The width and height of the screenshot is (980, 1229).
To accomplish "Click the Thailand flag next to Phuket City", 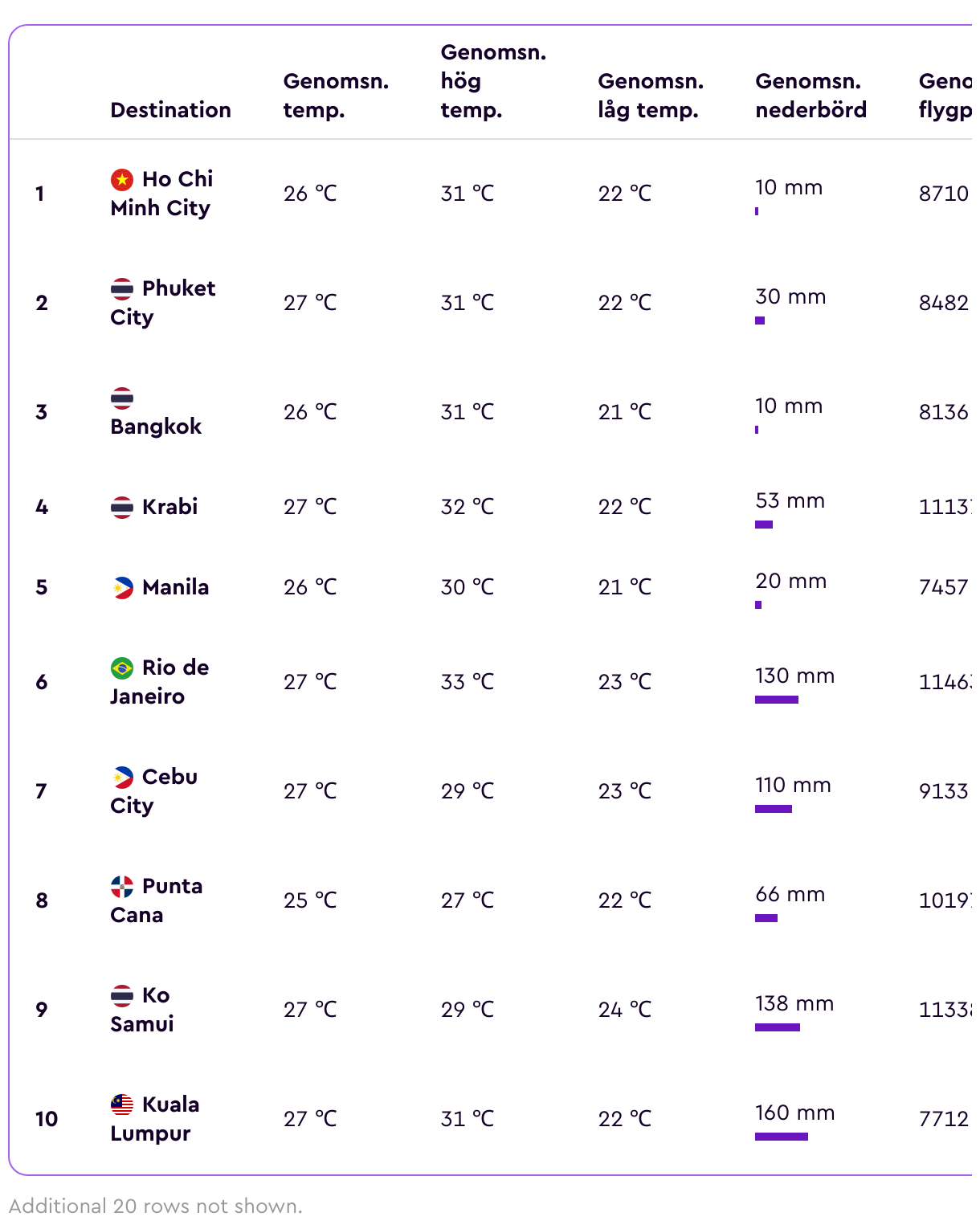I will pyautogui.click(x=122, y=288).
